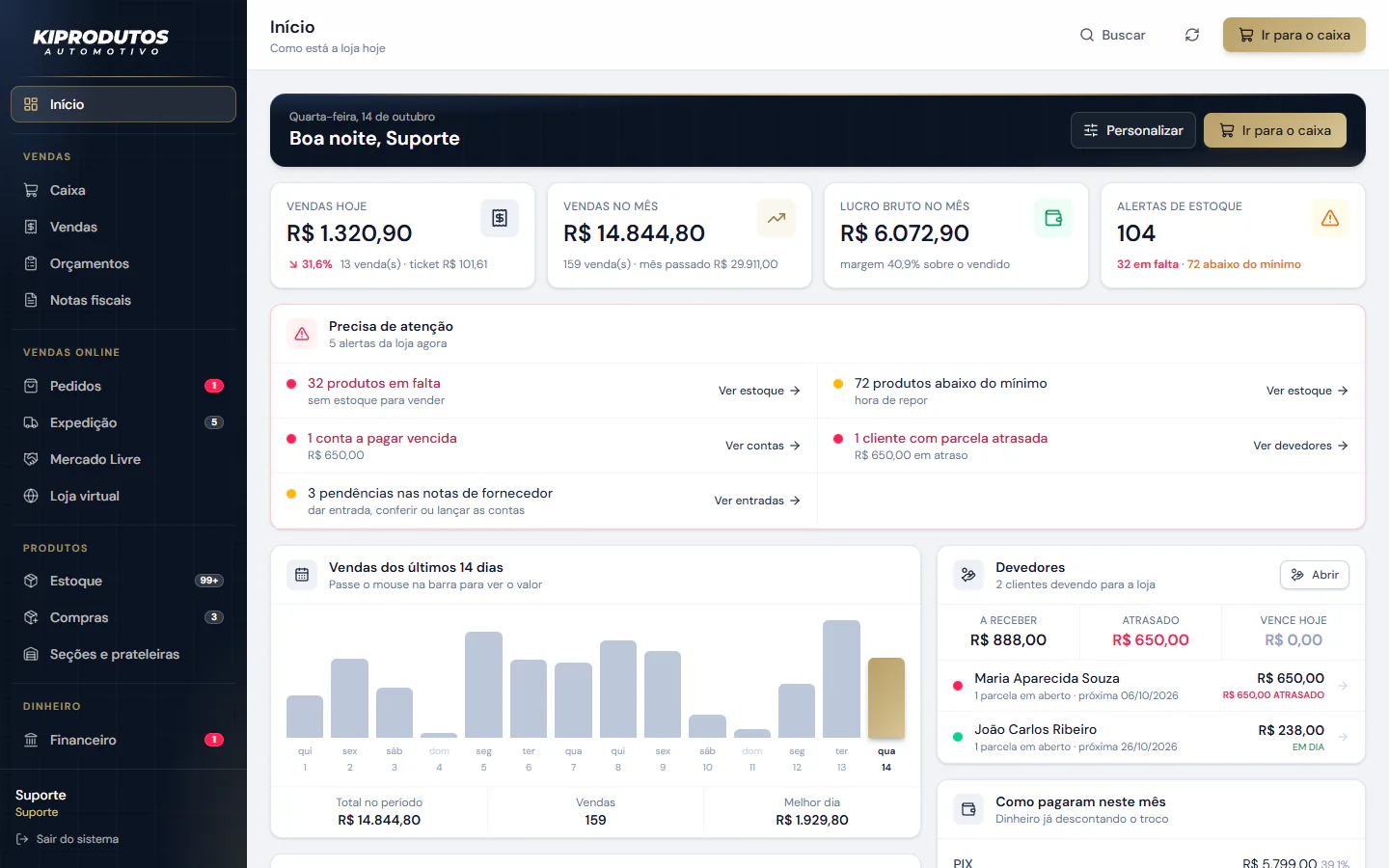Screen dimensions: 1389x868
Task: Click Ir para o caixa in the top header
Action: (1294, 35)
